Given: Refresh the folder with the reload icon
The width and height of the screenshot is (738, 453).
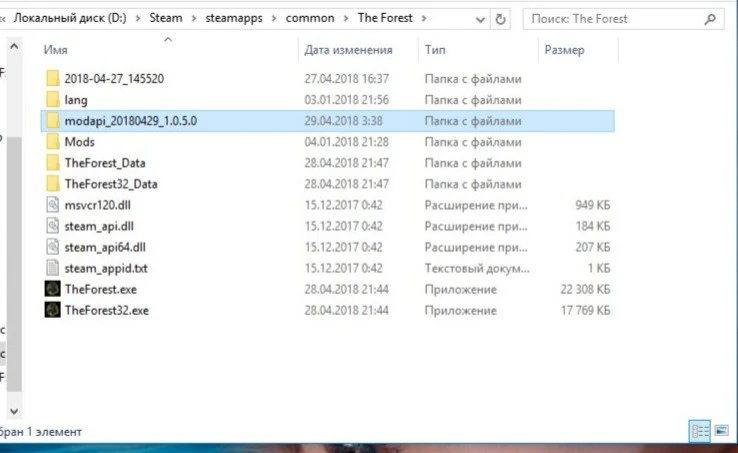Looking at the screenshot, I should [x=500, y=19].
